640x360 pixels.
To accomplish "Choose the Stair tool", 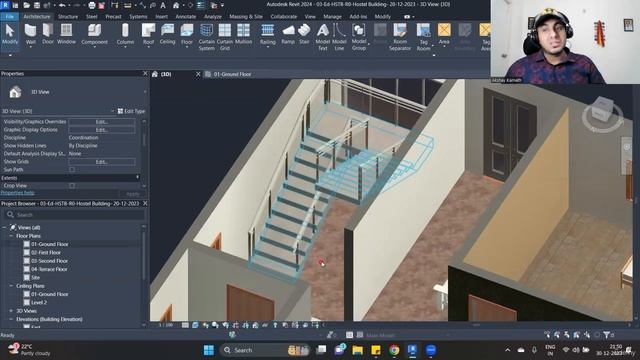I will 304,34.
